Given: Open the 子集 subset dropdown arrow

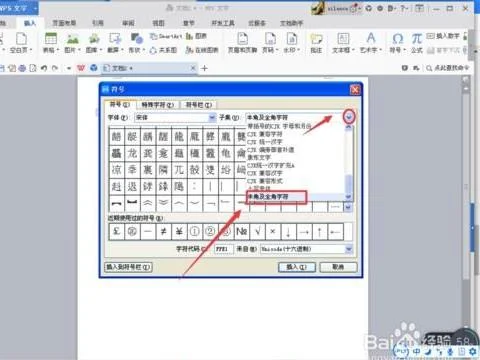Looking at the screenshot, I should coord(349,117).
